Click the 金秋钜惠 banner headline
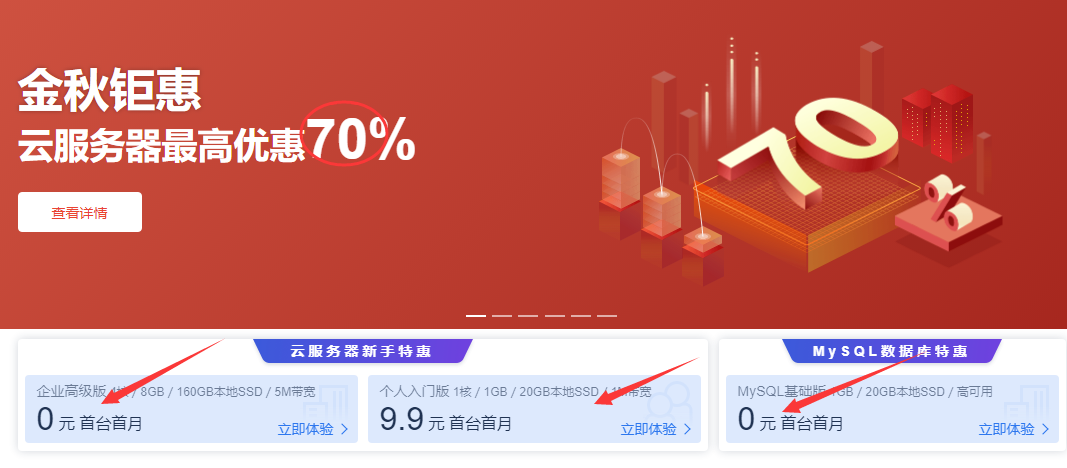Viewport: 1067px width, 468px height. pyautogui.click(x=110, y=91)
